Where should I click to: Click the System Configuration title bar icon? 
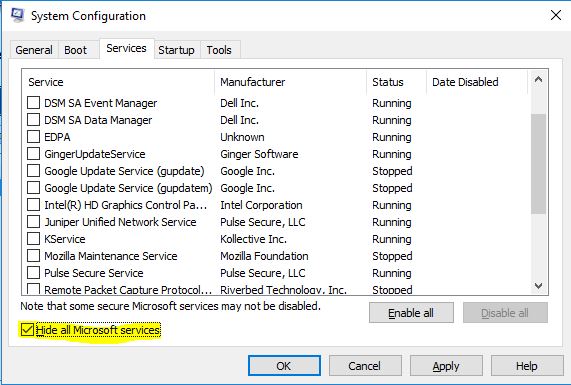pos(17,15)
